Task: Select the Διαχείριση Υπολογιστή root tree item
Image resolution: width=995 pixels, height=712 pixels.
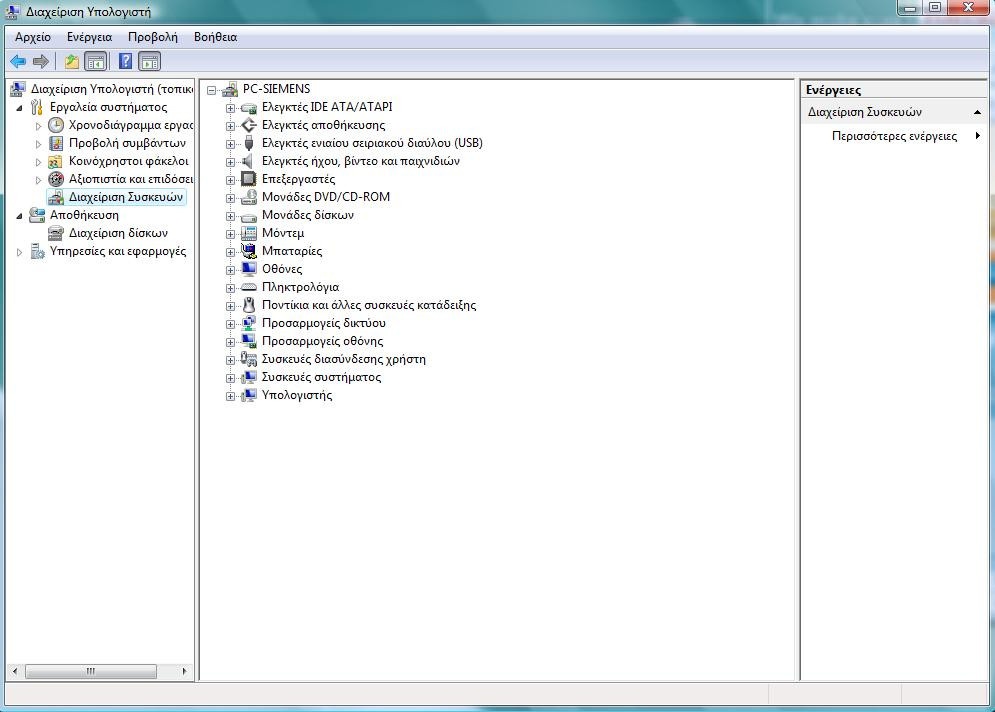Action: tap(112, 89)
